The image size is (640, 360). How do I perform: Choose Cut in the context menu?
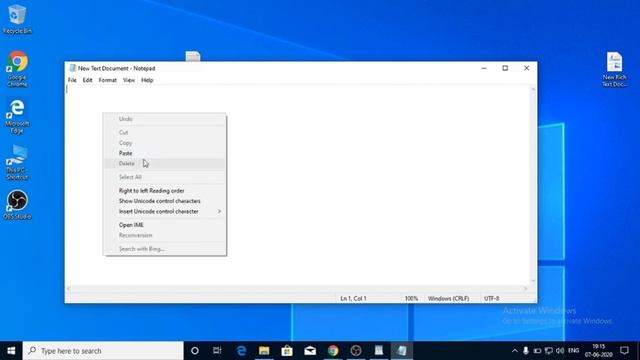[x=164, y=132]
